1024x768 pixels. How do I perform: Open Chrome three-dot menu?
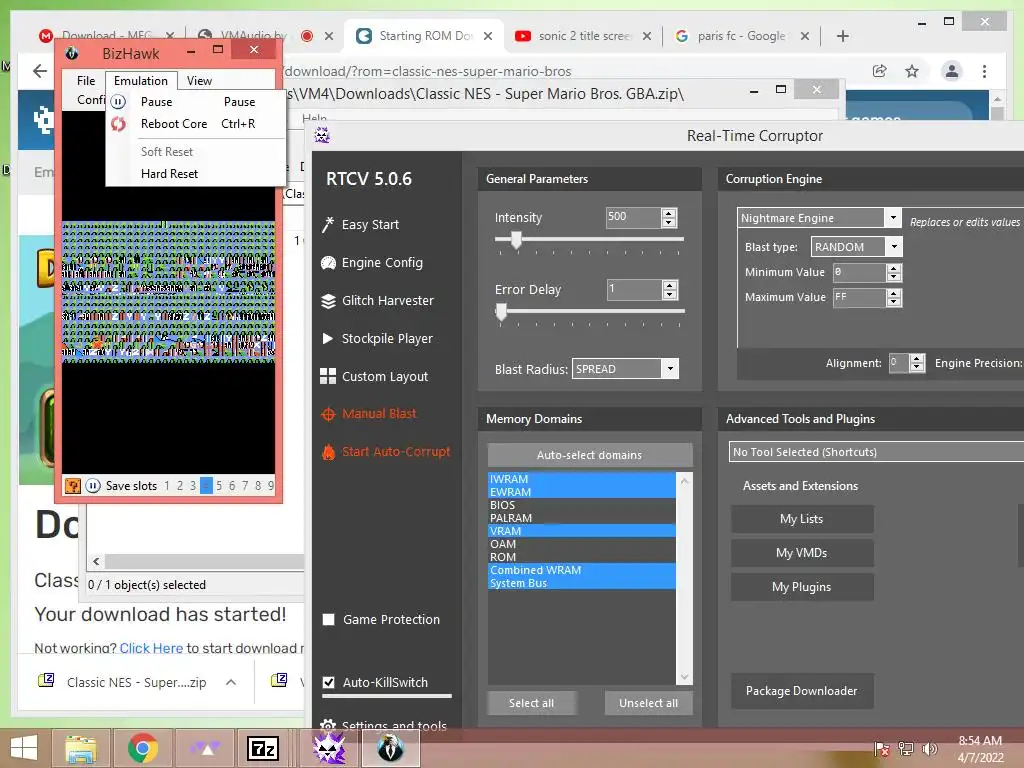click(x=984, y=71)
